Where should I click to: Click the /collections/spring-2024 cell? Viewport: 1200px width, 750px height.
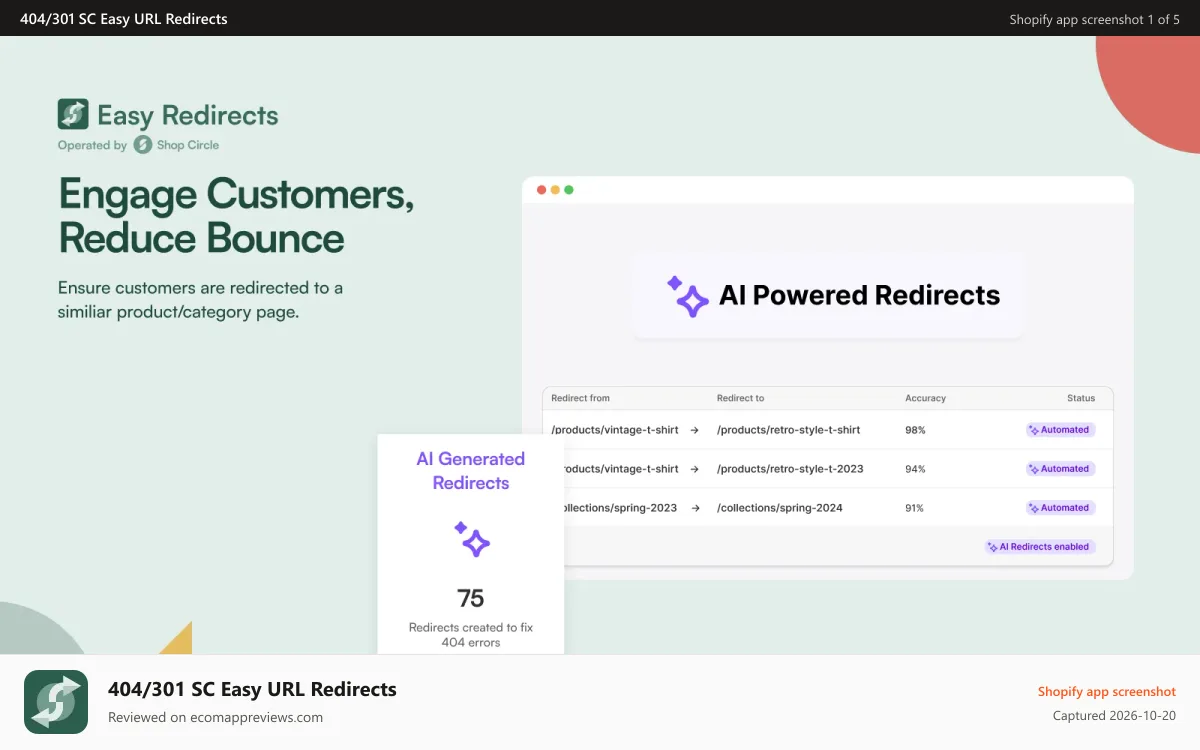[780, 508]
